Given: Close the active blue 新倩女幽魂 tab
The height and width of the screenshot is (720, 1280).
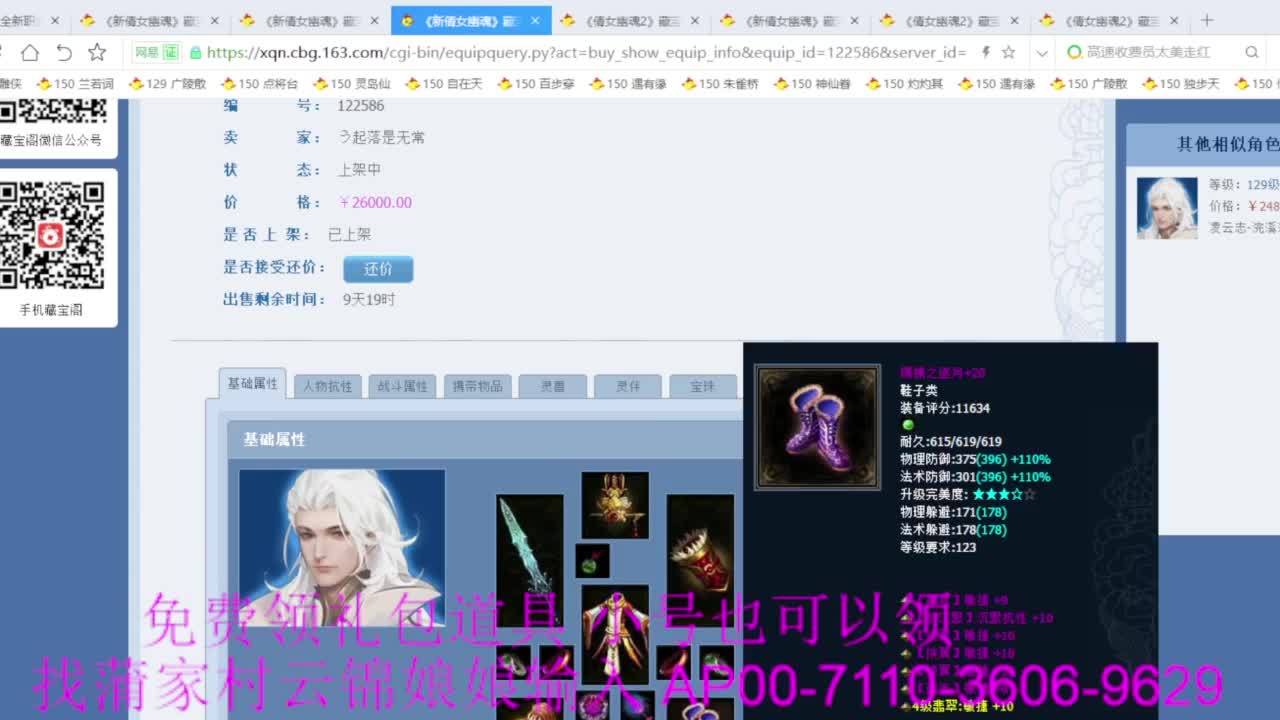Looking at the screenshot, I should point(535,21).
